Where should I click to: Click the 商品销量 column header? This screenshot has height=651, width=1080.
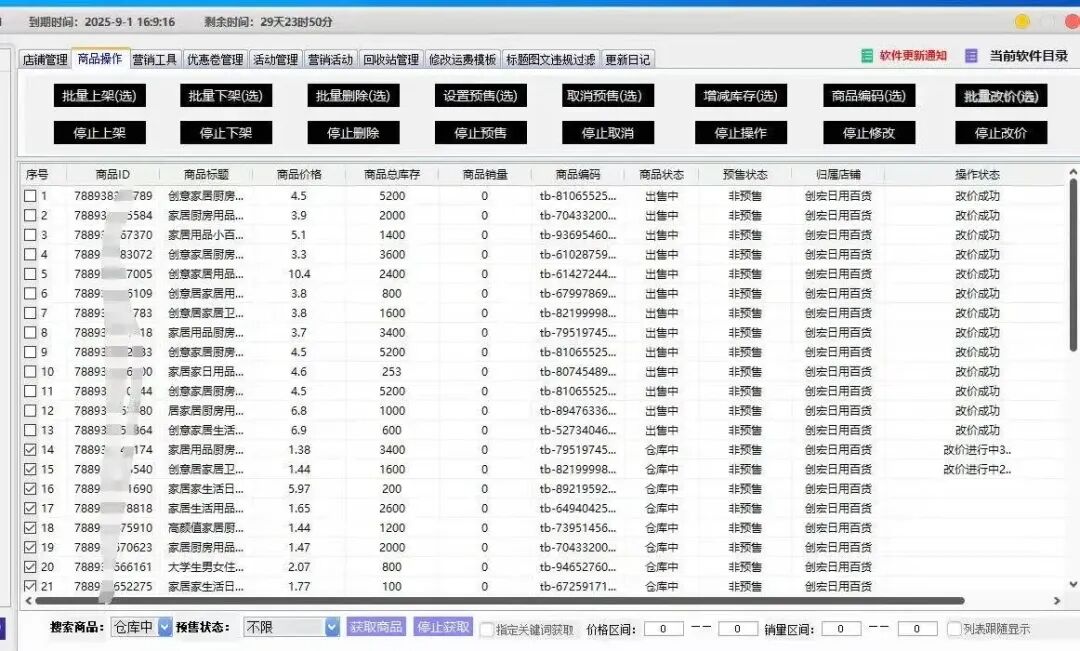[485, 174]
